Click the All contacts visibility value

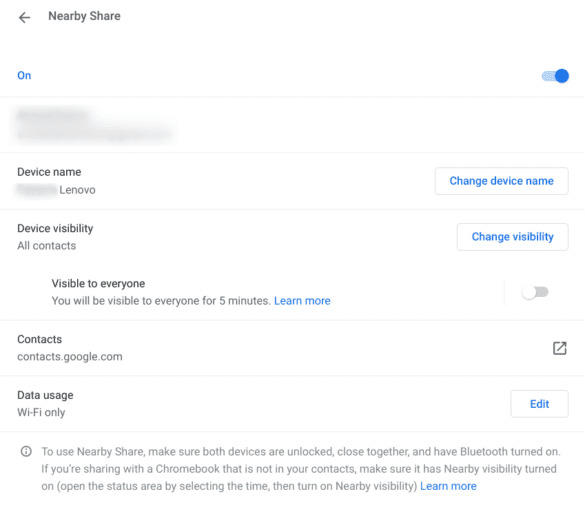tap(47, 246)
